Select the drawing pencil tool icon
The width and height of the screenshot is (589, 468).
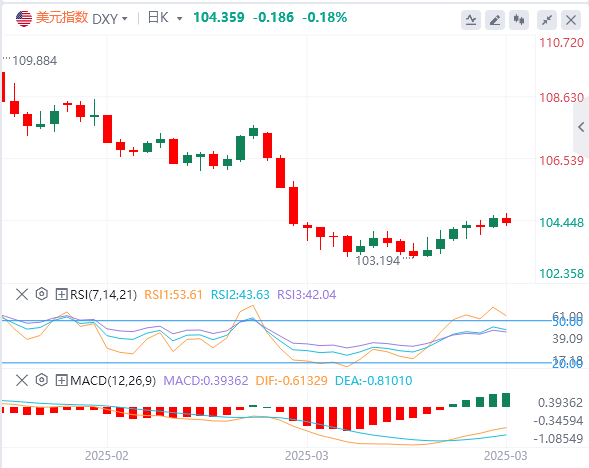[495, 20]
